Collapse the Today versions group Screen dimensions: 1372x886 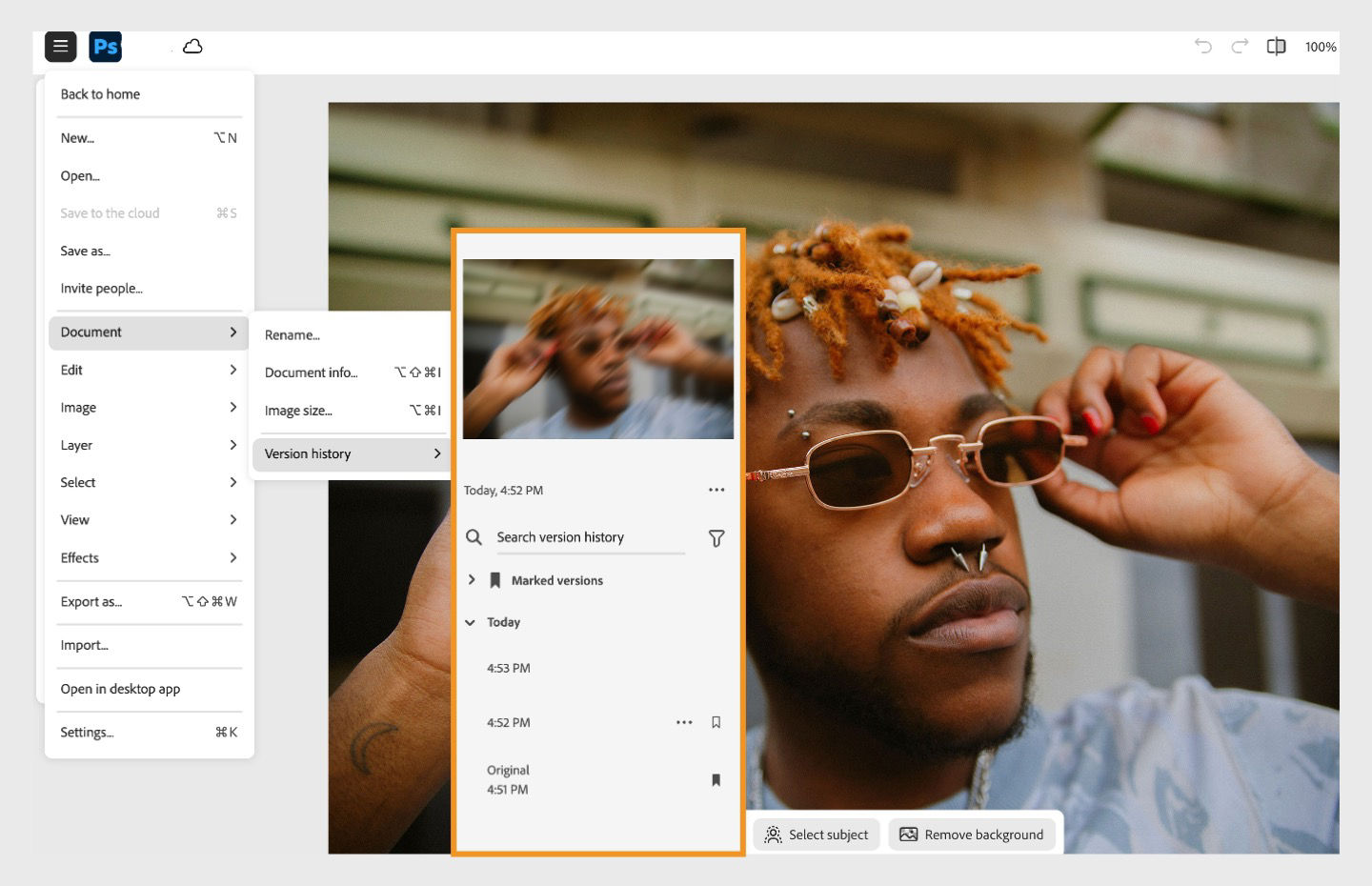[x=470, y=622]
